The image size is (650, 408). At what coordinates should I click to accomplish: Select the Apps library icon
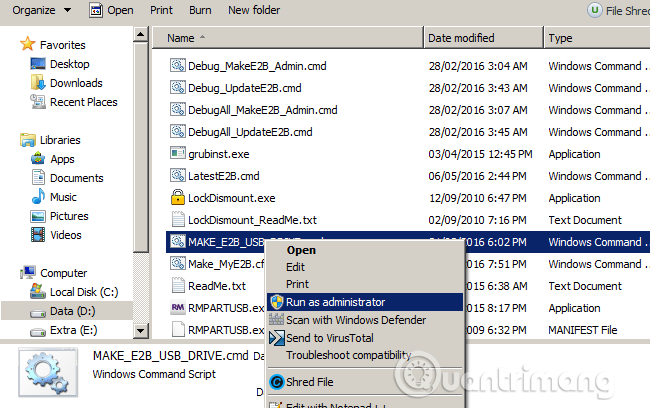coord(38,159)
